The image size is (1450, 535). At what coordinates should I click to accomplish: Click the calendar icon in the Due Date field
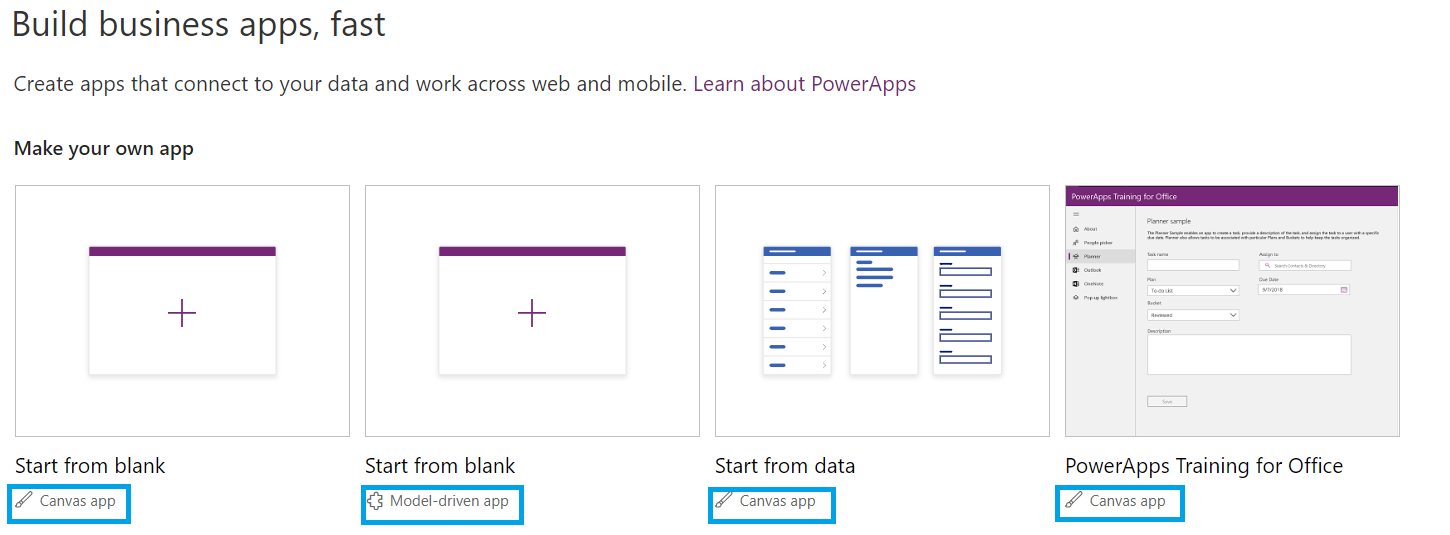click(1344, 290)
